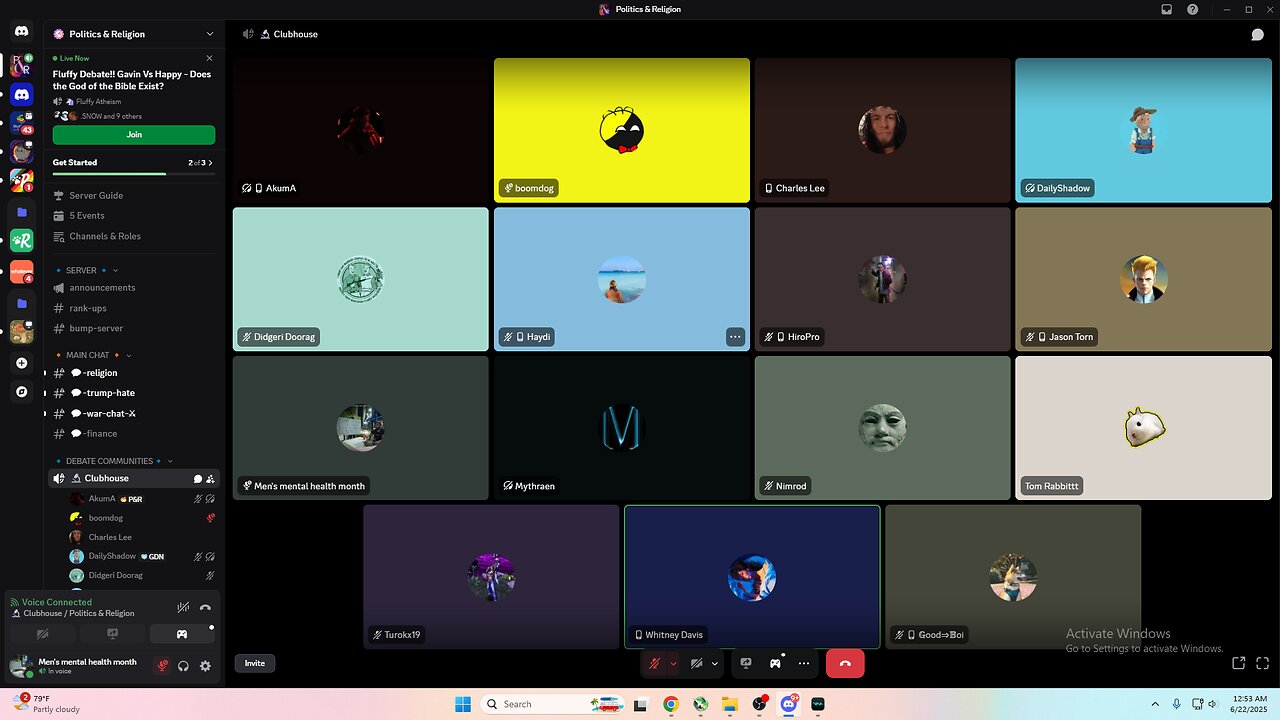Select the Whitney Davis video tile
The image size is (1280, 720).
(752, 577)
